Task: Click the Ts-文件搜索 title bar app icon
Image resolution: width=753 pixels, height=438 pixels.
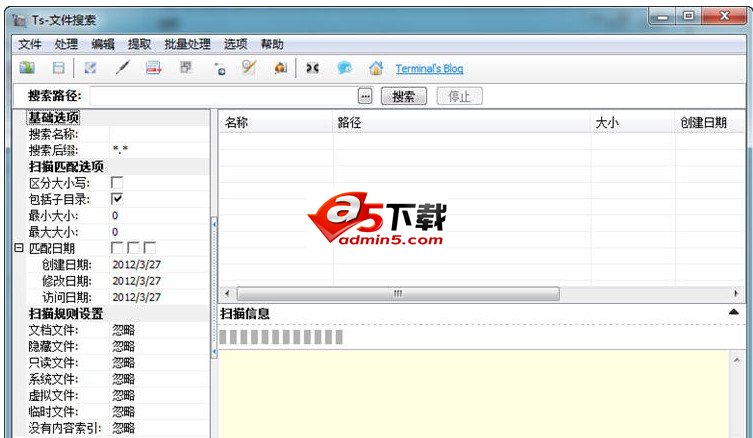Action: 19,20
